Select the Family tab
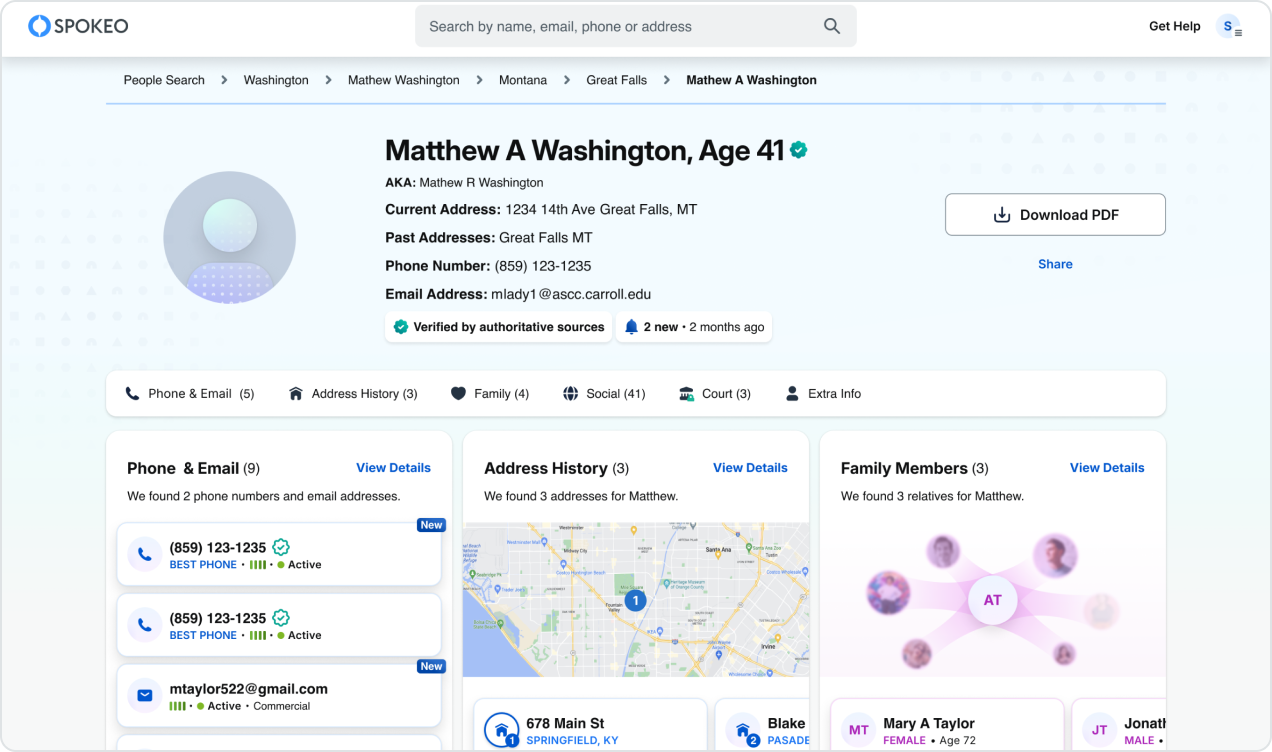The width and height of the screenshot is (1272, 752). 490,394
